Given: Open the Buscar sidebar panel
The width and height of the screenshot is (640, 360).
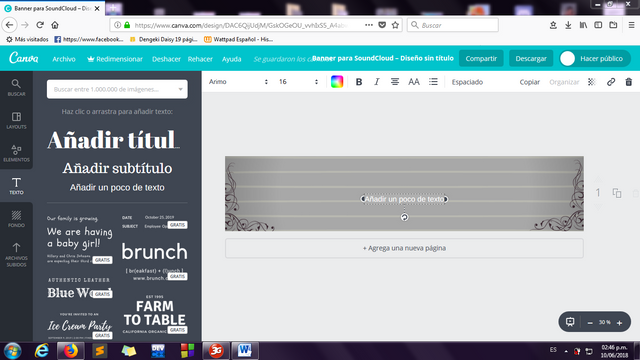Looking at the screenshot, I should (16, 88).
